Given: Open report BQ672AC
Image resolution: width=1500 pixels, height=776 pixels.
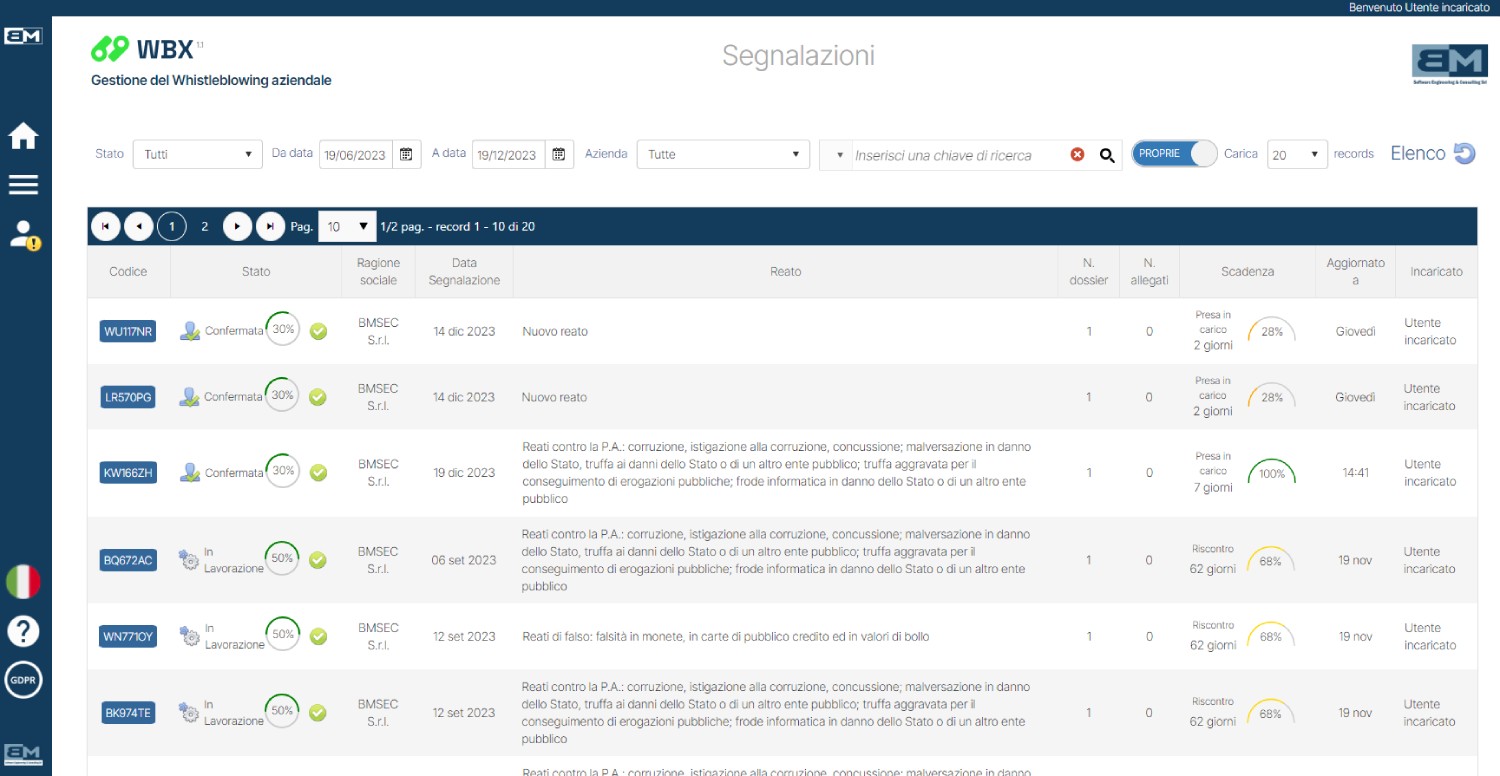Looking at the screenshot, I should click(x=128, y=560).
